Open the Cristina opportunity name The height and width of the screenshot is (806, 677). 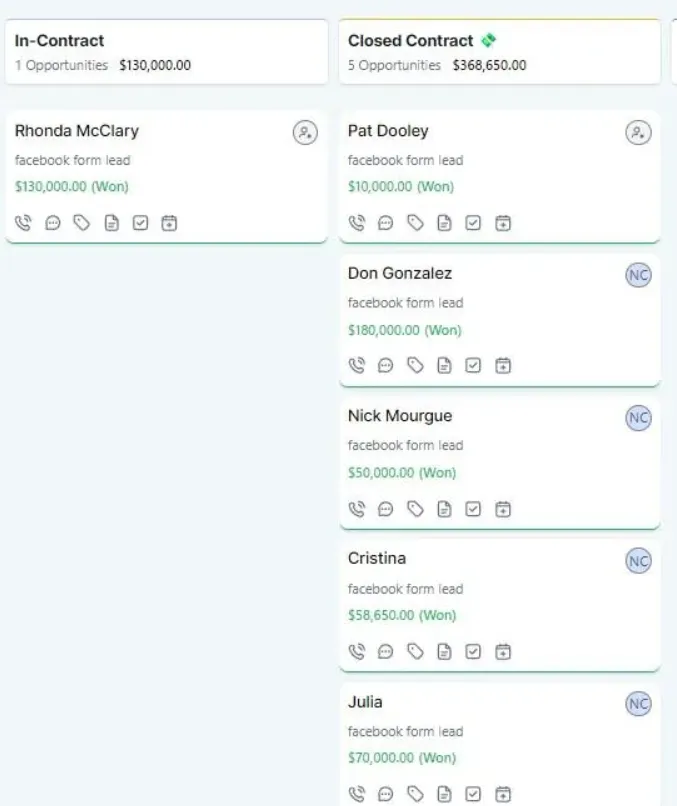click(377, 558)
